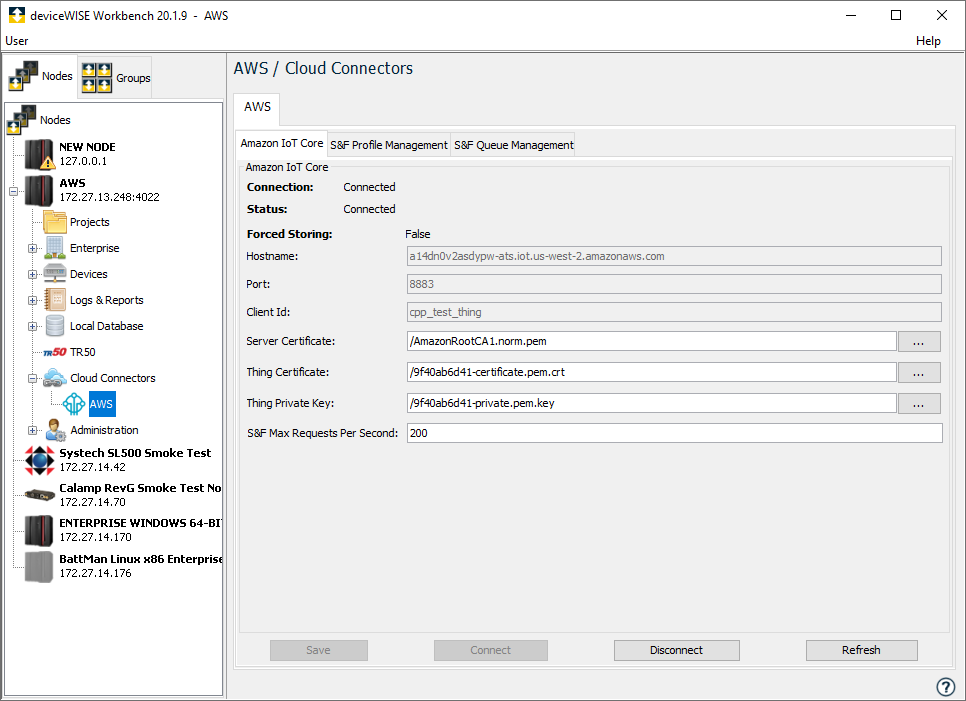Click the Systech SL500 Smoke Test node icon

[39, 460]
